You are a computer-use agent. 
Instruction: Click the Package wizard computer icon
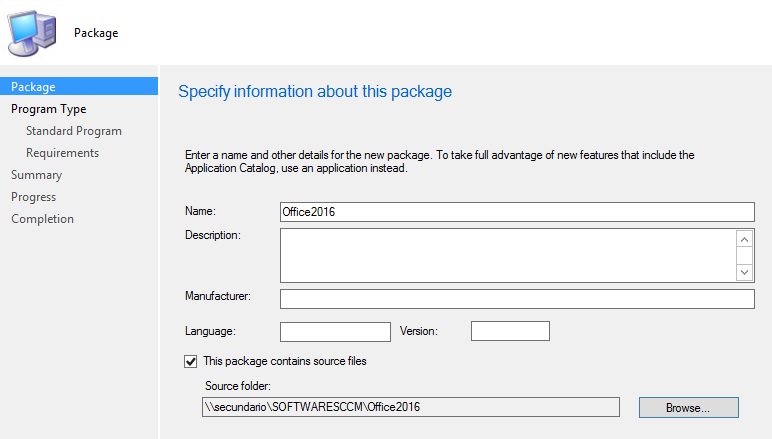click(33, 33)
